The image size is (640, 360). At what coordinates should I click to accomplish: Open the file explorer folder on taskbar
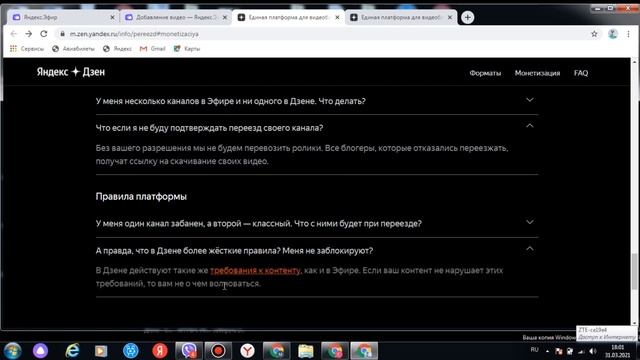[305, 351]
